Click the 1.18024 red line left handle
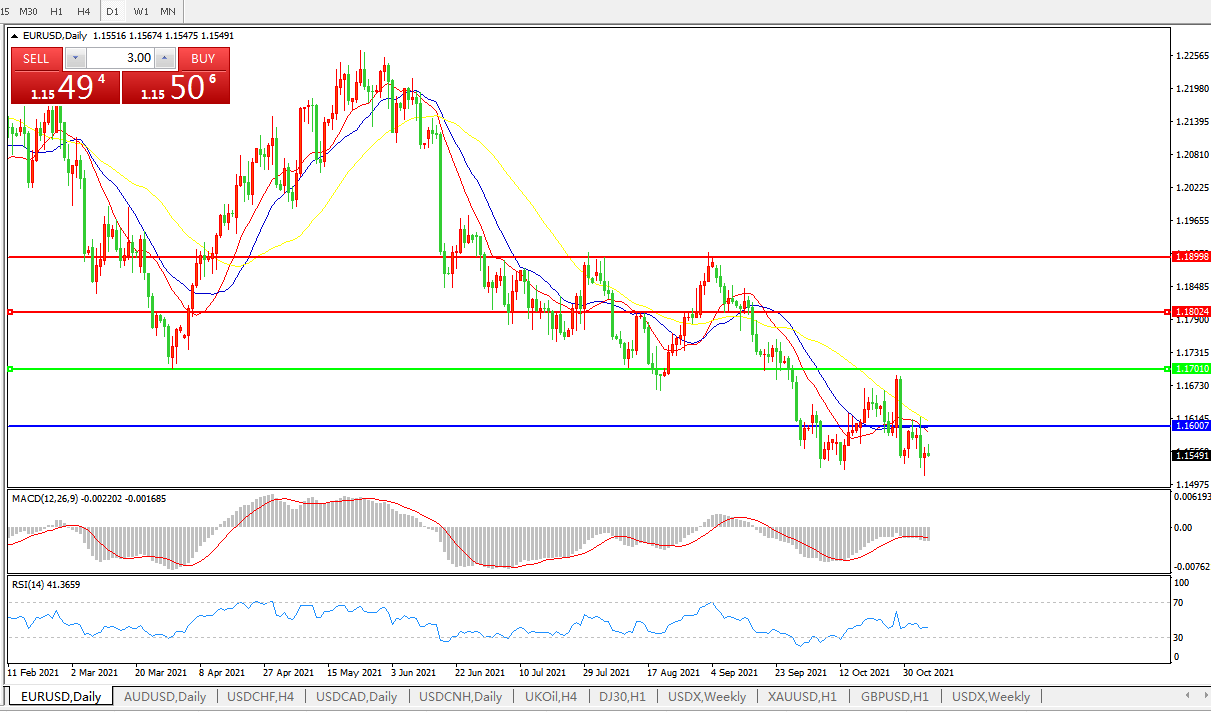 pyautogui.click(x=11, y=312)
